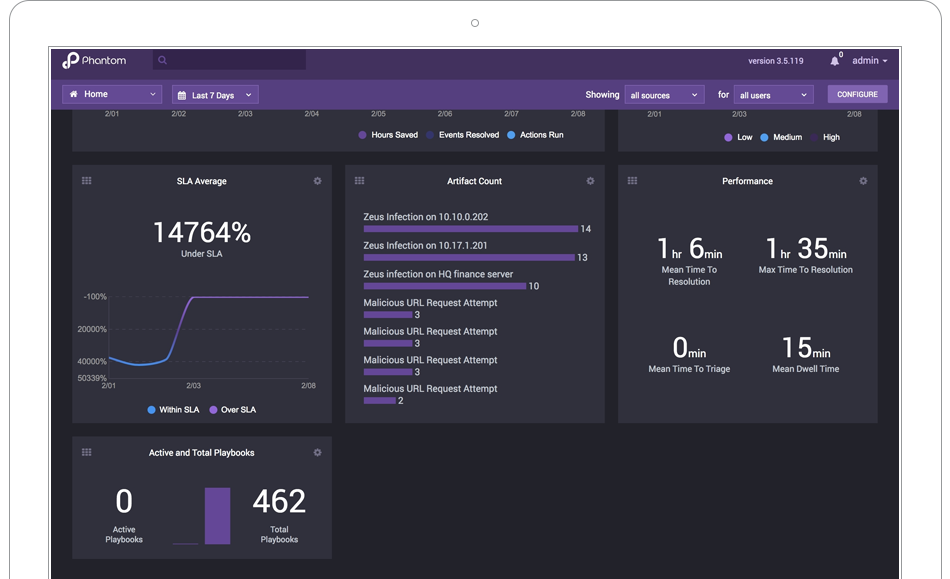
Task: Toggle the Medium severity legend series
Action: pyautogui.click(x=782, y=137)
